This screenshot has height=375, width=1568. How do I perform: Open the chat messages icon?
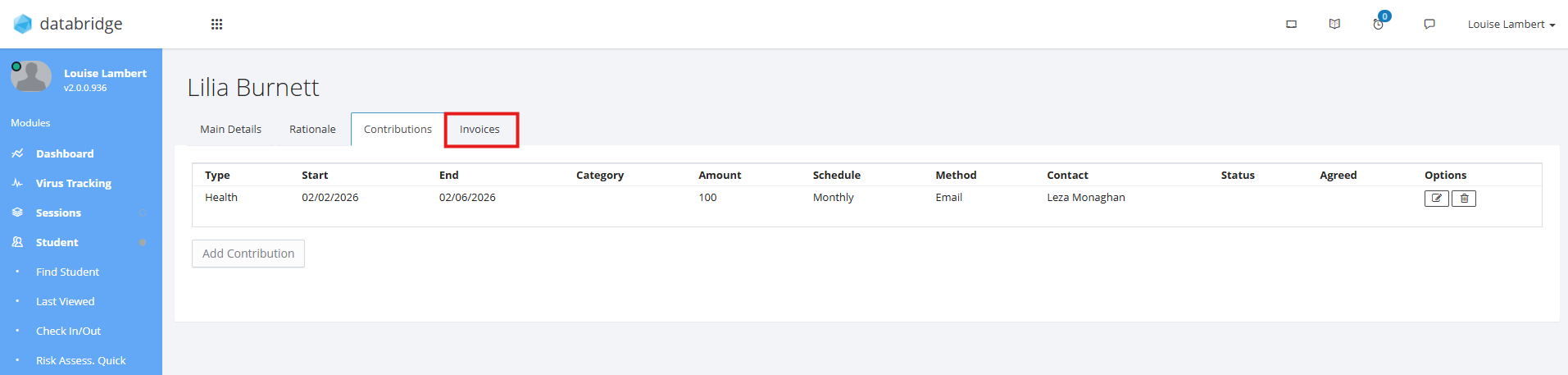coord(1429,25)
